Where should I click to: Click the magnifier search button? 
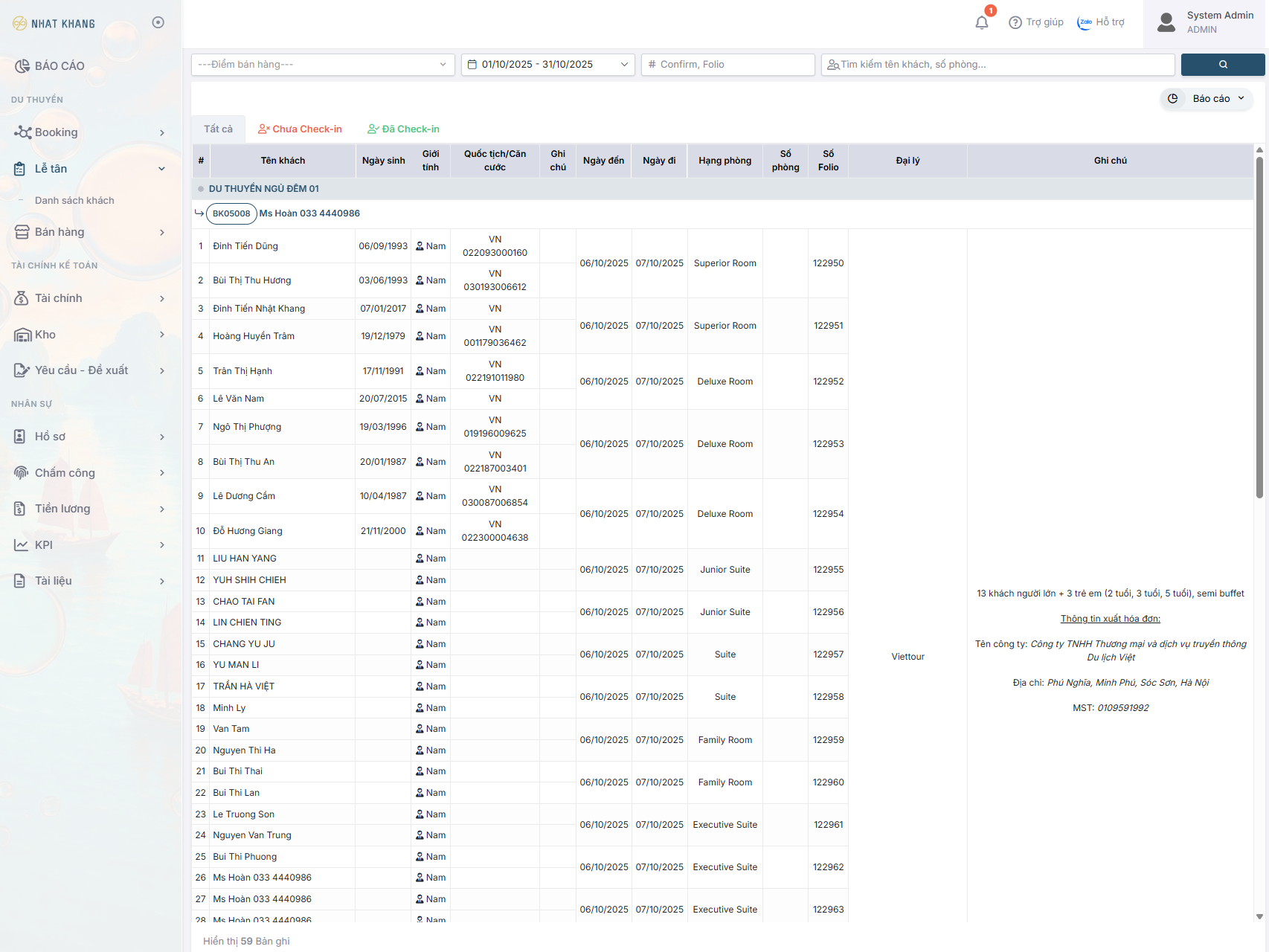point(1222,65)
